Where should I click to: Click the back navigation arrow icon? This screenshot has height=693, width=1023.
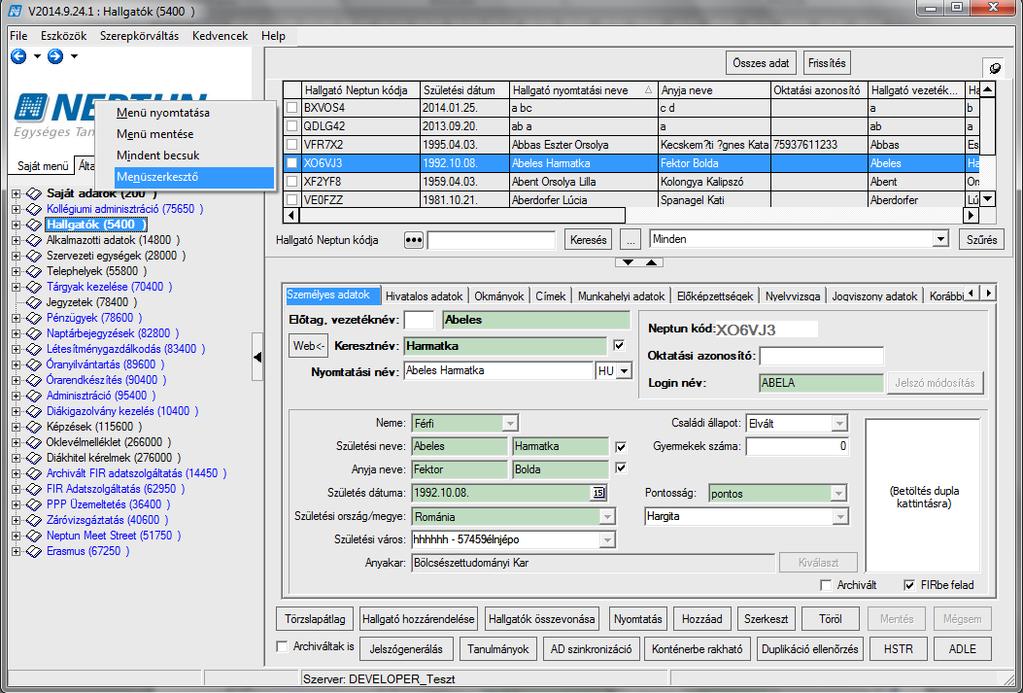pyautogui.click(x=18, y=57)
